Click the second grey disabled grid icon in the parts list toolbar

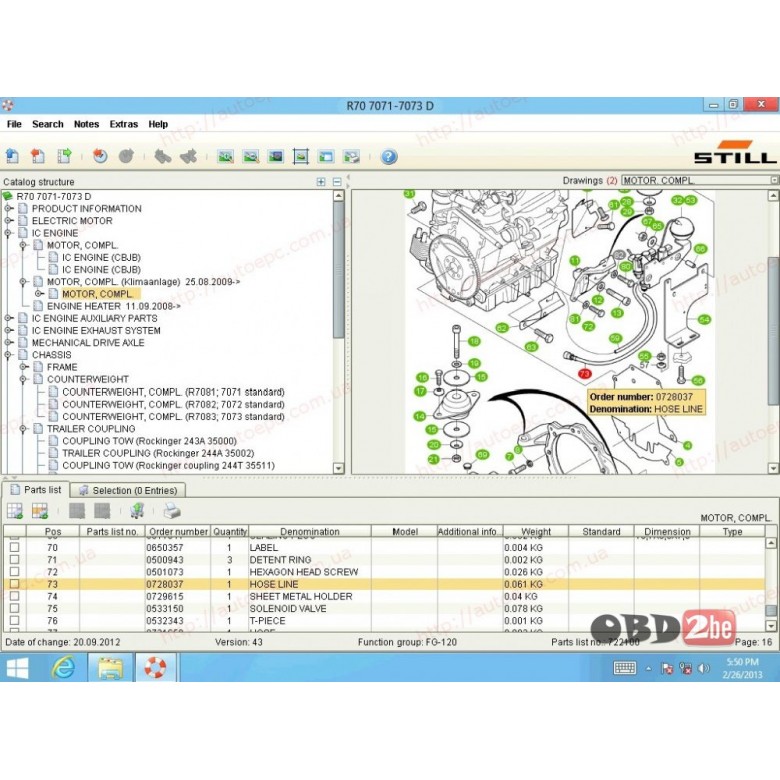coord(102,510)
